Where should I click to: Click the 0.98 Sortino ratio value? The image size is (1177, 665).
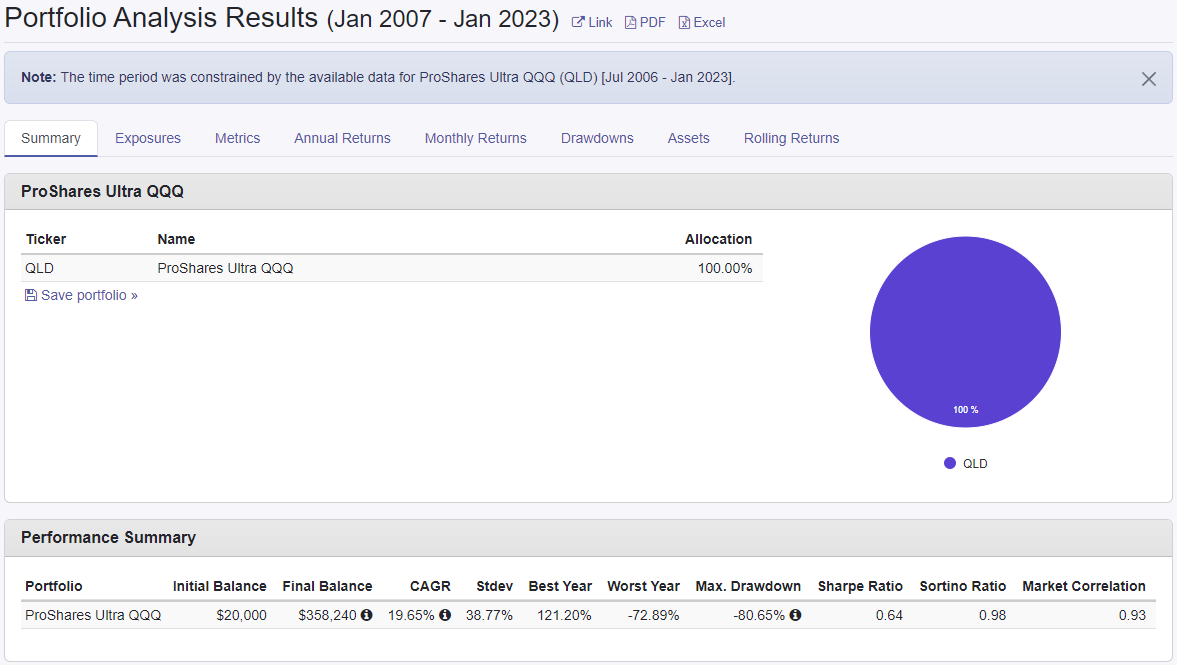pyautogui.click(x=992, y=615)
